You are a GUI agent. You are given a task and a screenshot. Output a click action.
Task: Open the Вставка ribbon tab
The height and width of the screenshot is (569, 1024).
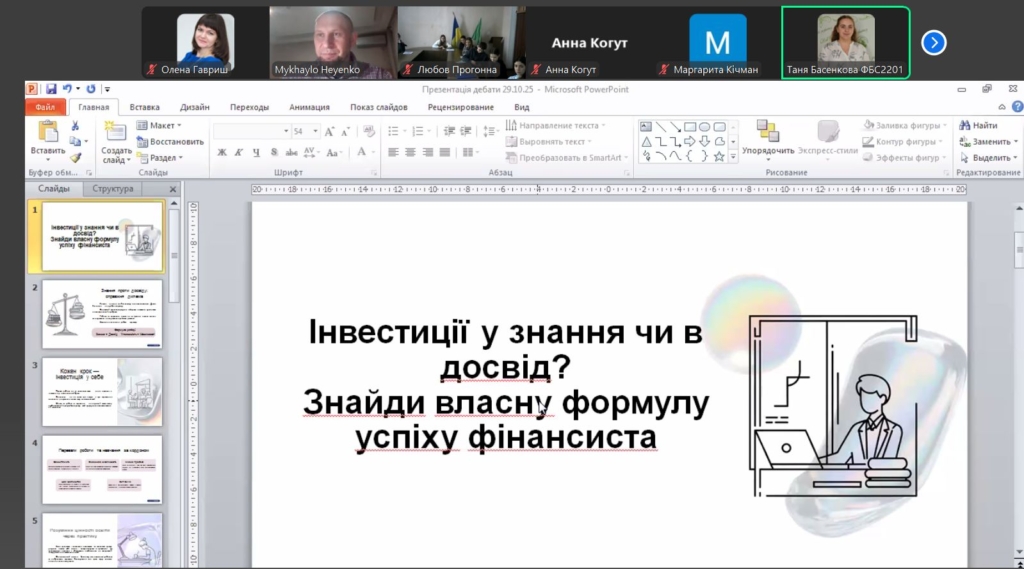(144, 107)
